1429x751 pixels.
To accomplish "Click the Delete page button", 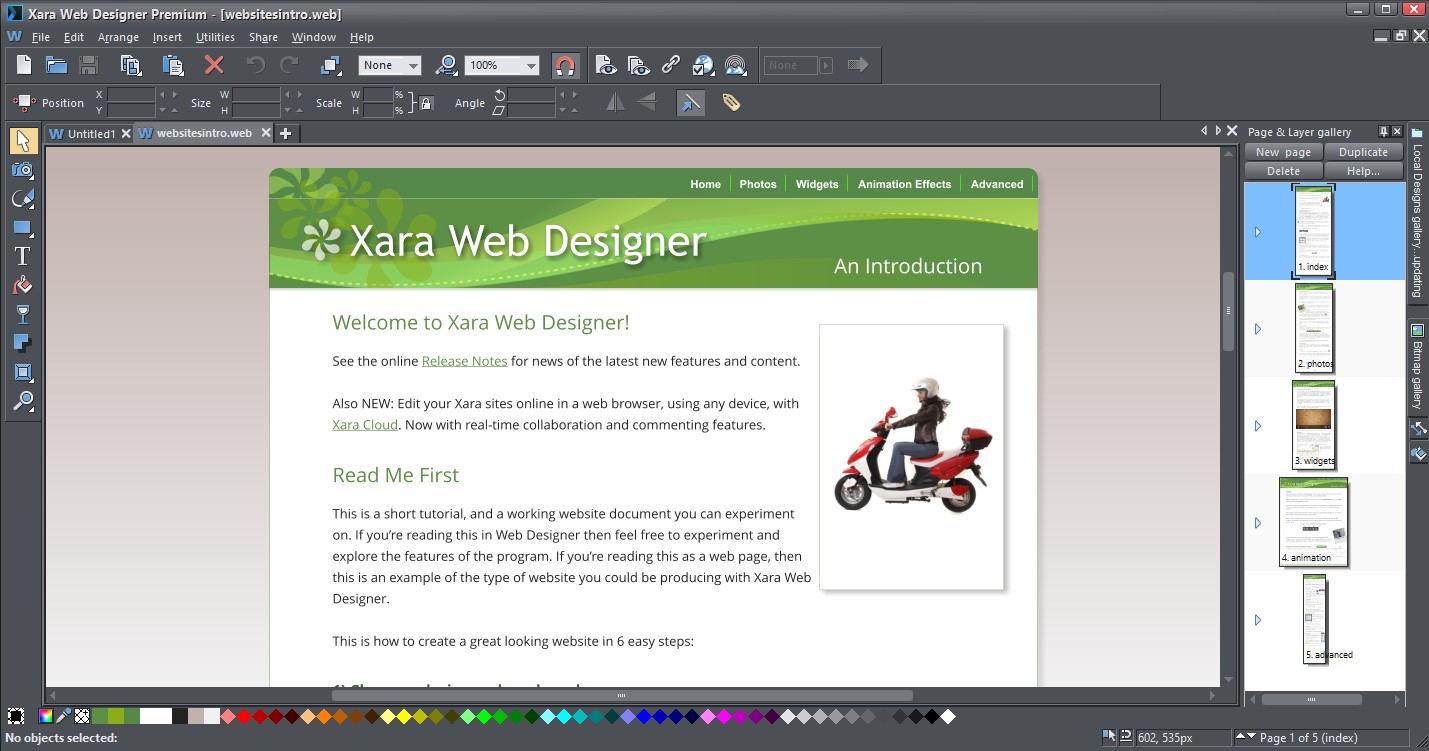I will pyautogui.click(x=1284, y=171).
